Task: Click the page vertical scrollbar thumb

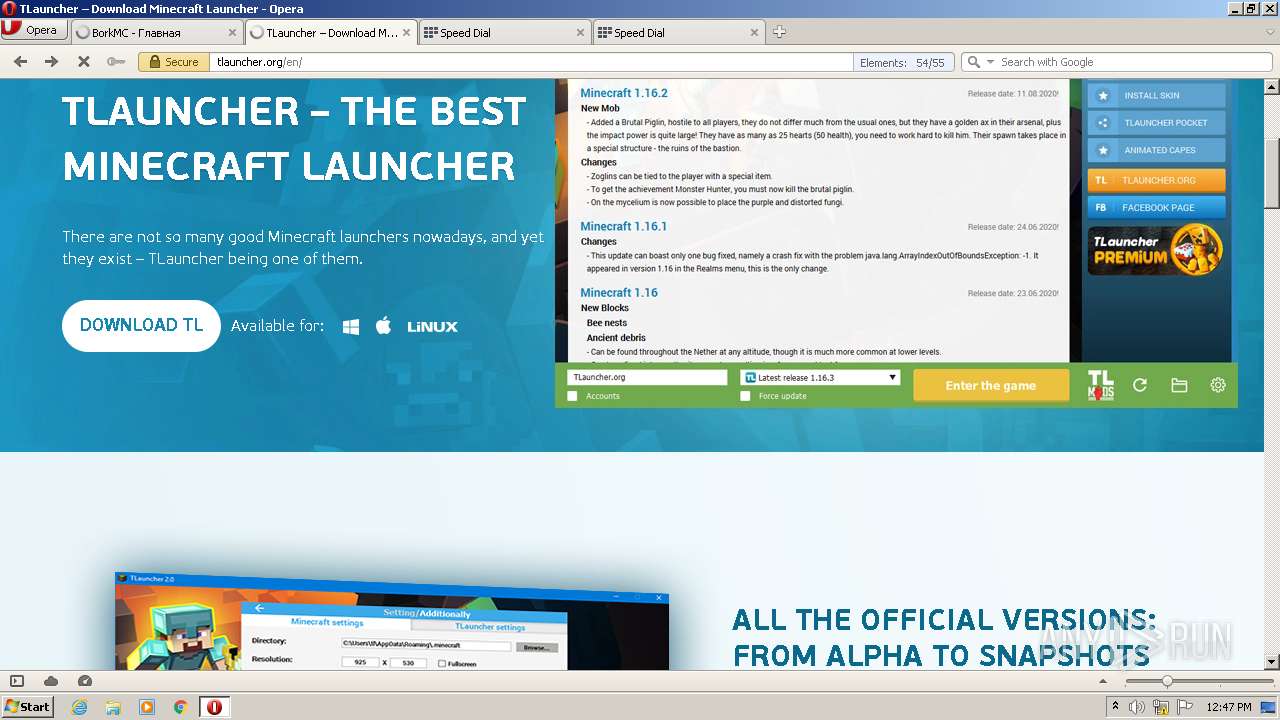Action: (x=1271, y=173)
